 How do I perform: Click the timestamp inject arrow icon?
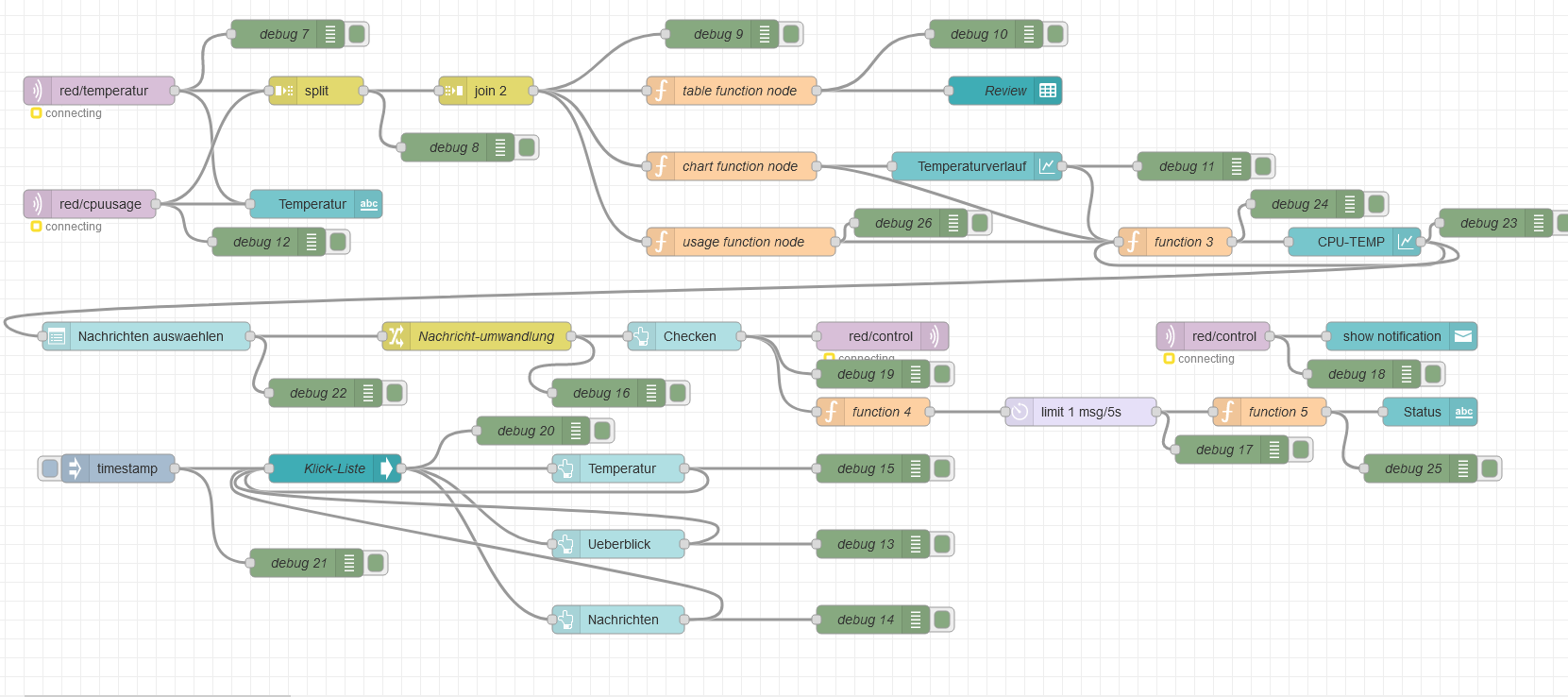coord(76,468)
